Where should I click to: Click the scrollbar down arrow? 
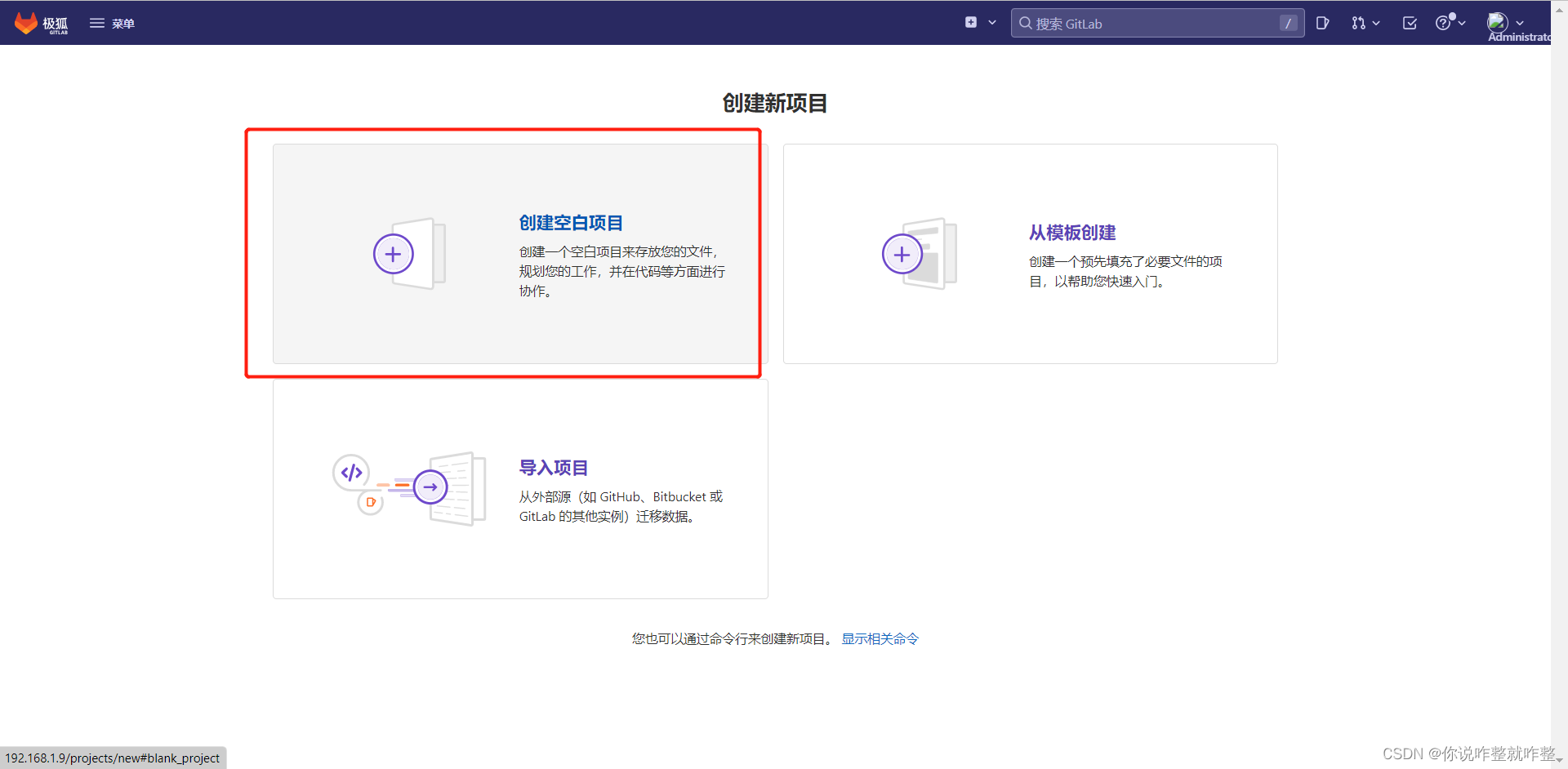coord(1559,762)
